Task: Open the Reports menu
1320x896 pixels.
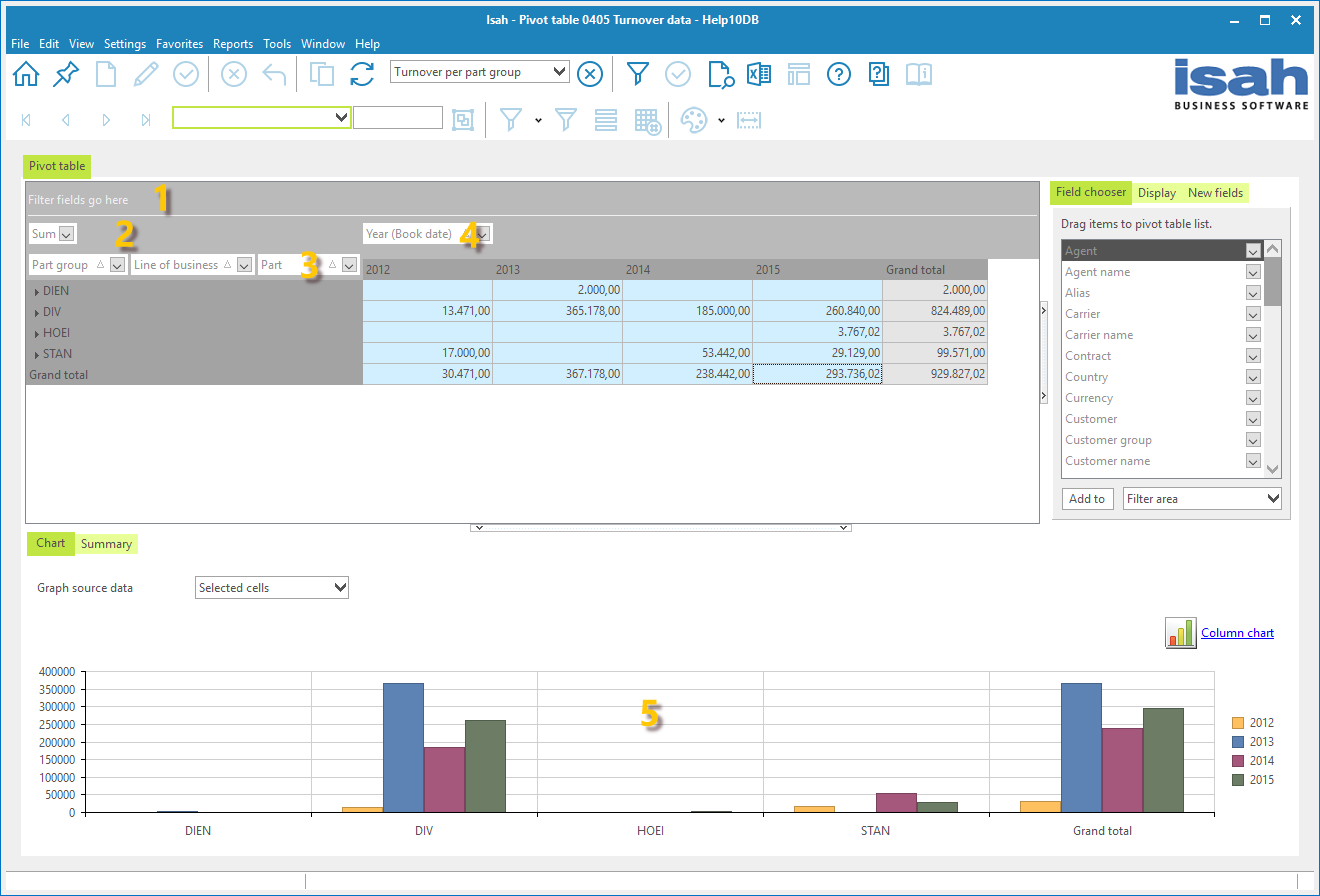Action: 233,43
